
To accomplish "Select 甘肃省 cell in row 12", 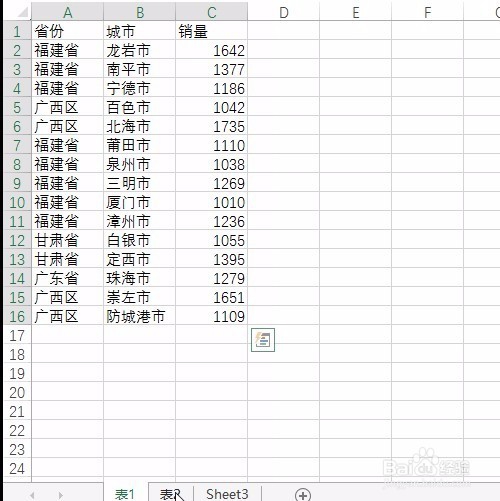I will (x=68, y=240).
